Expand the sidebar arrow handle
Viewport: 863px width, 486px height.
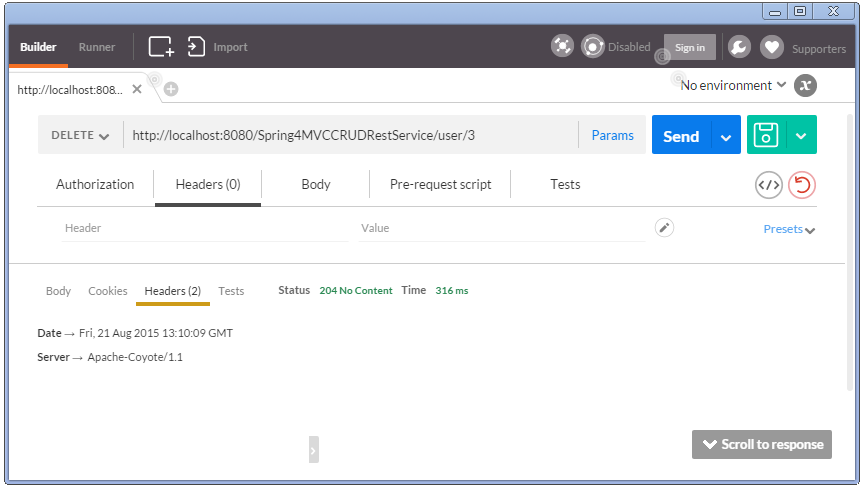(314, 450)
